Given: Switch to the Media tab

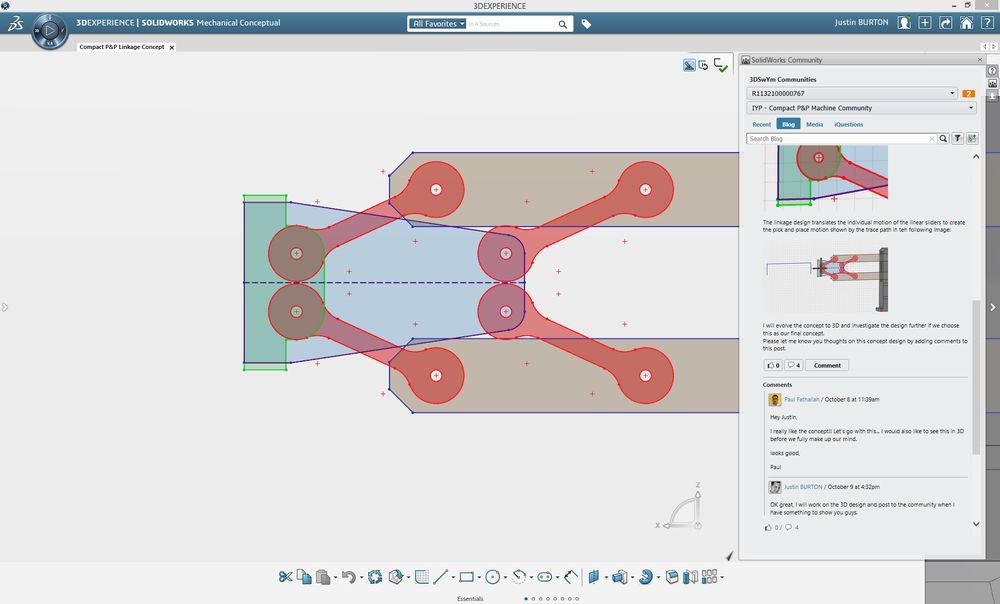Looking at the screenshot, I should tap(814, 124).
